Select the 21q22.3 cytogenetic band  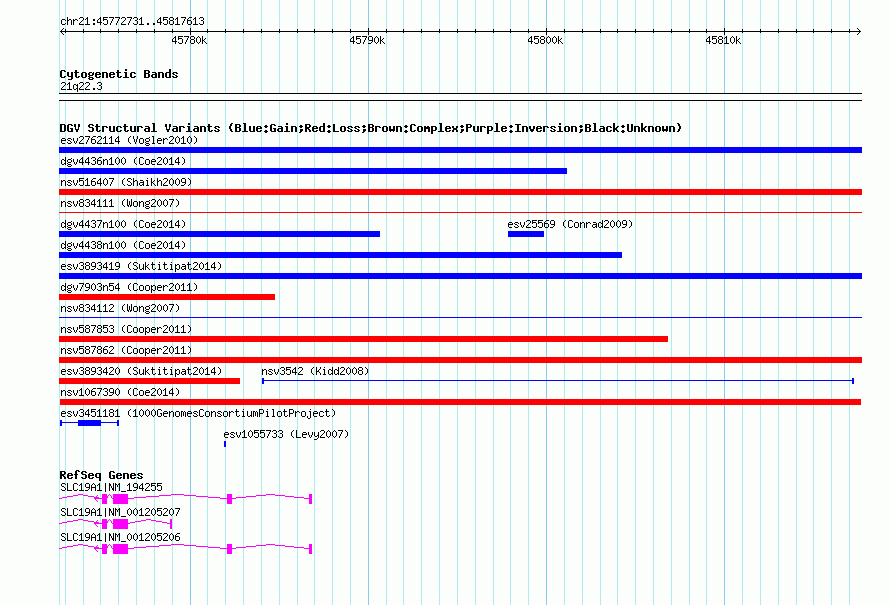[x=460, y=97]
